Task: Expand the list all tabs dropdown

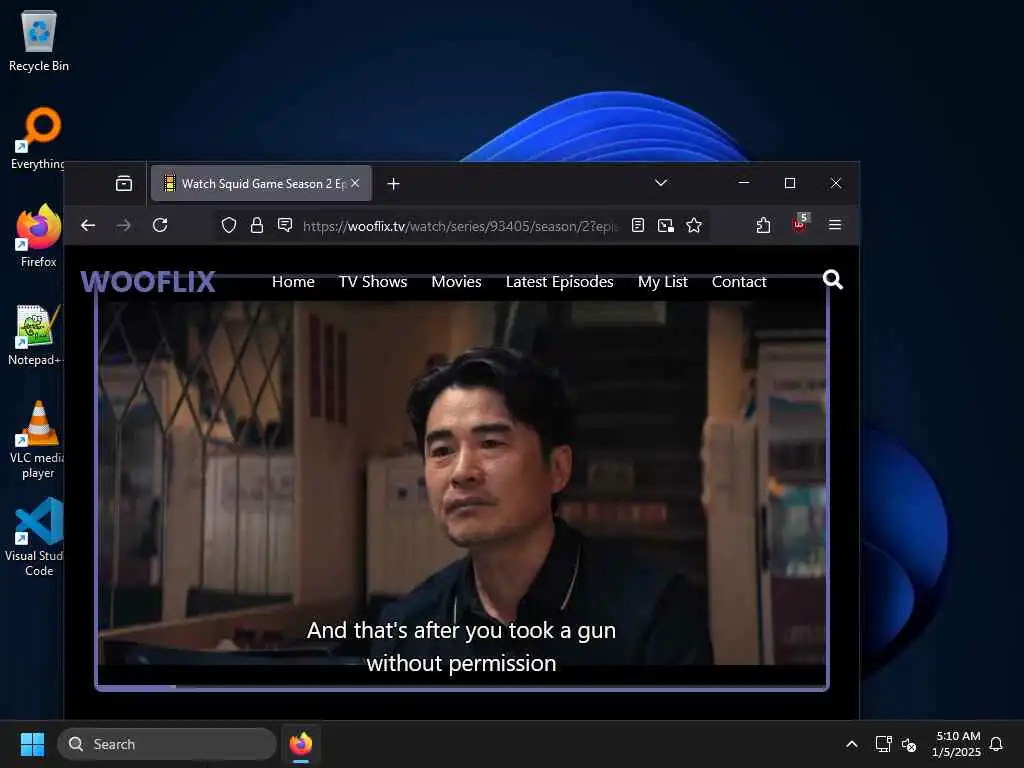Action: 661,183
